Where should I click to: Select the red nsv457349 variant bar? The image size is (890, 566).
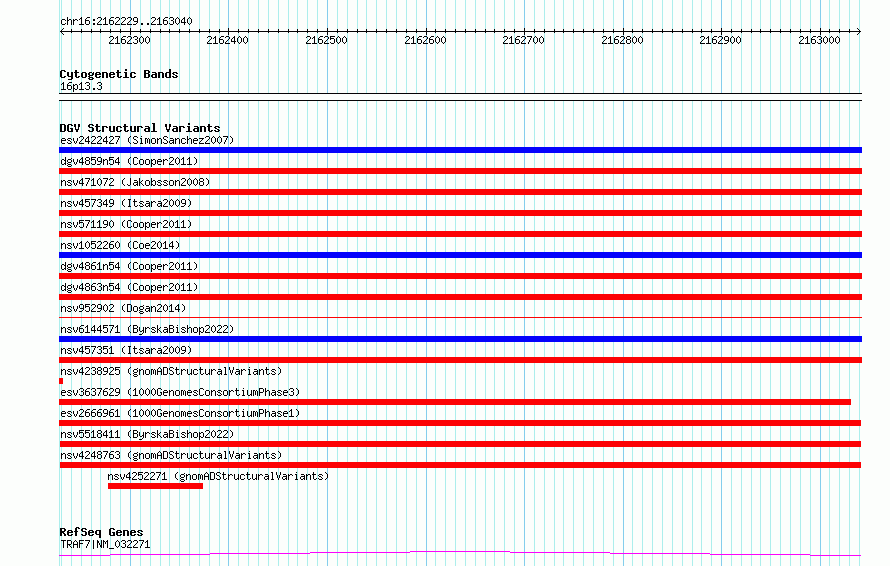(460, 213)
